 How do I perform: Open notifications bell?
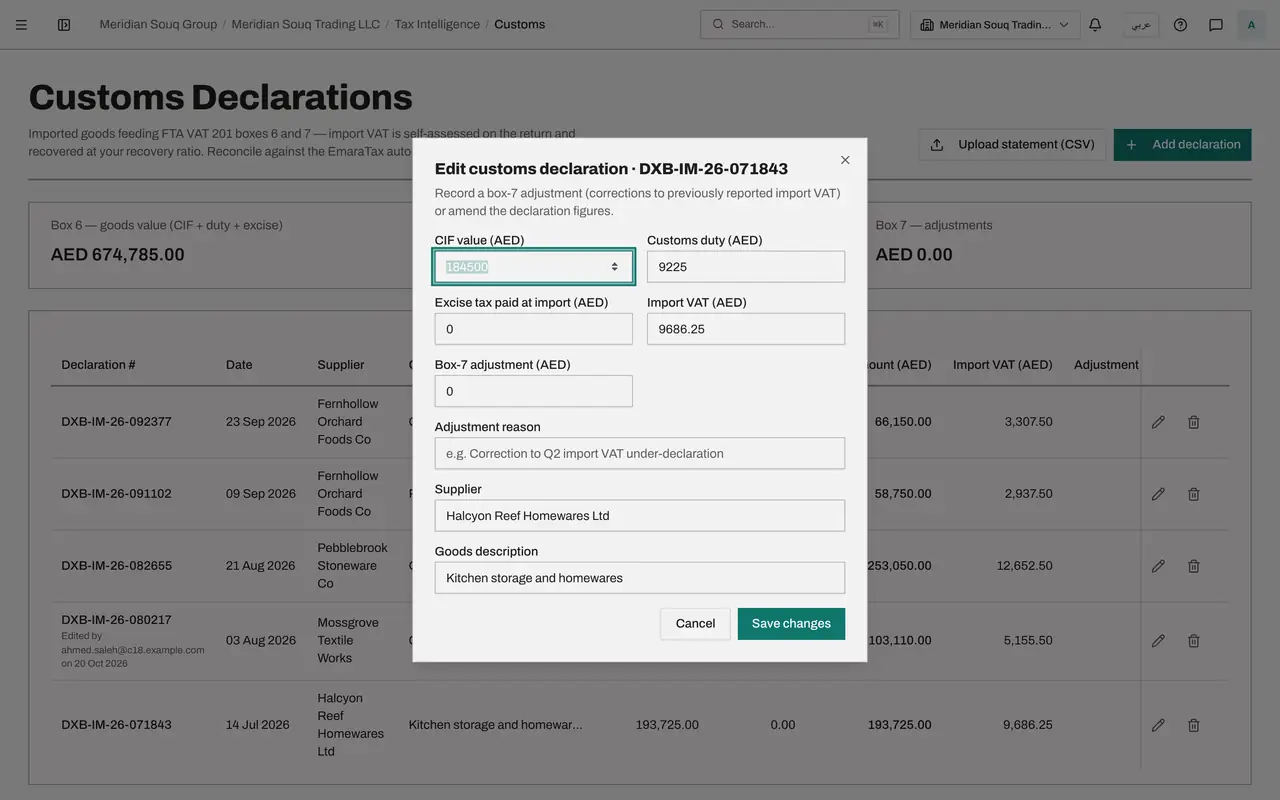[1095, 25]
